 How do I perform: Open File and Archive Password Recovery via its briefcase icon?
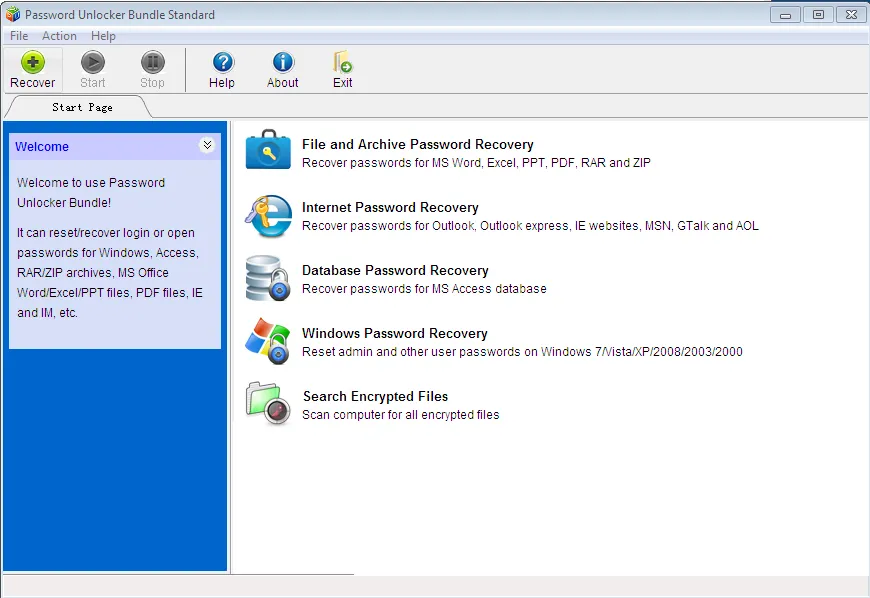click(267, 151)
